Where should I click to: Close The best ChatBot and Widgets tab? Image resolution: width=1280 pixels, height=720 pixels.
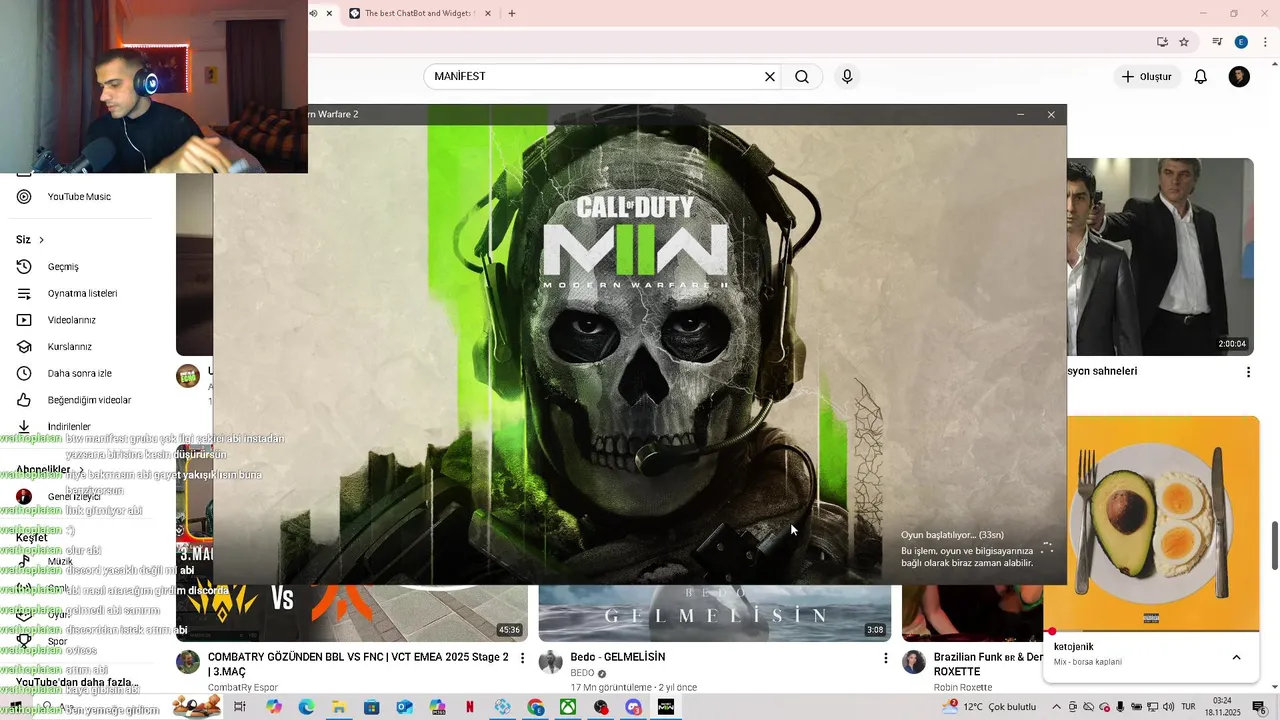(490, 14)
